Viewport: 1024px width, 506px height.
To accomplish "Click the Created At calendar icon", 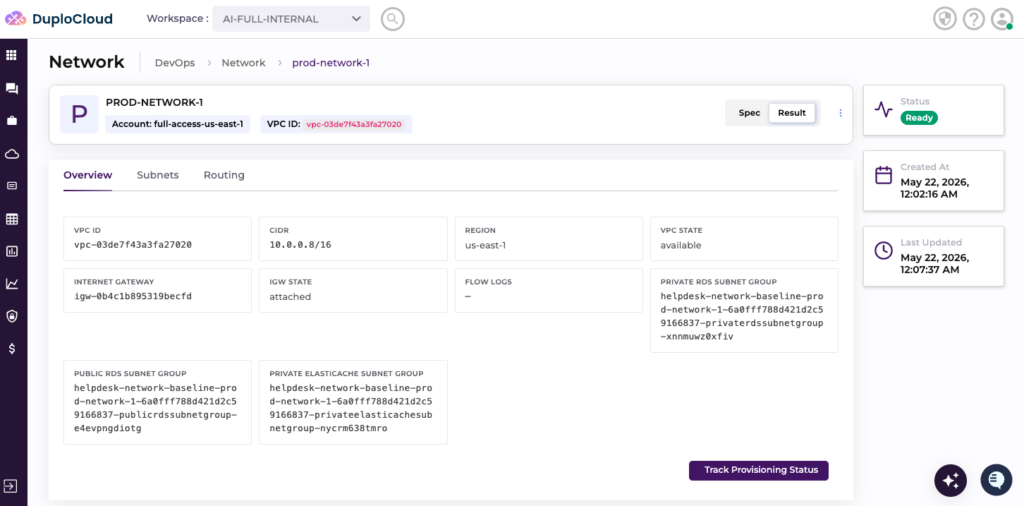I will click(884, 175).
